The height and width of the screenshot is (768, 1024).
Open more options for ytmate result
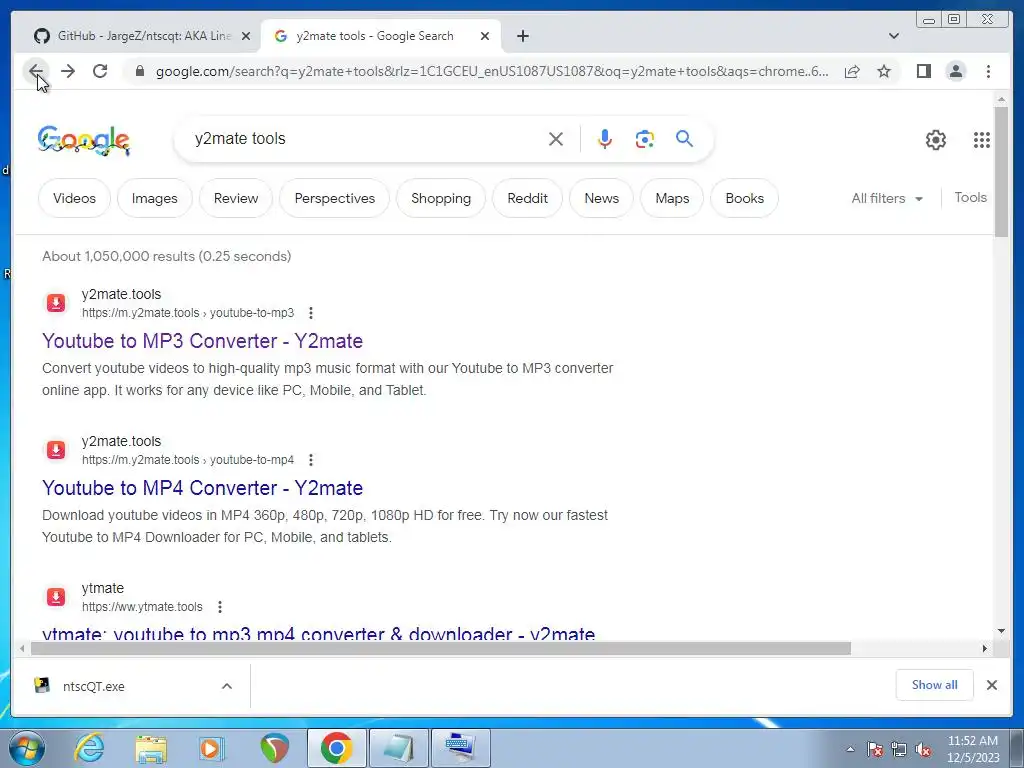click(220, 607)
